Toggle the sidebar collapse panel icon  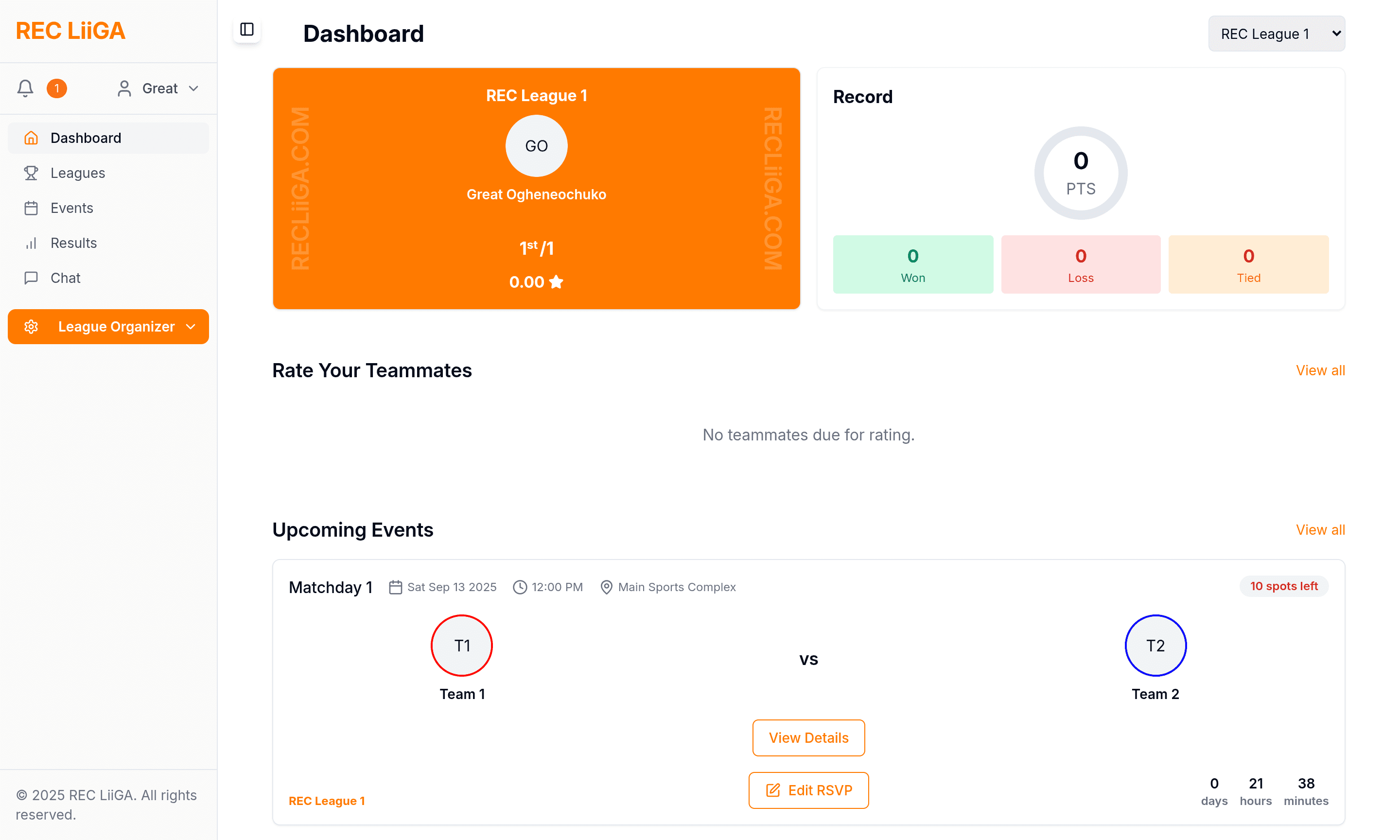click(247, 30)
